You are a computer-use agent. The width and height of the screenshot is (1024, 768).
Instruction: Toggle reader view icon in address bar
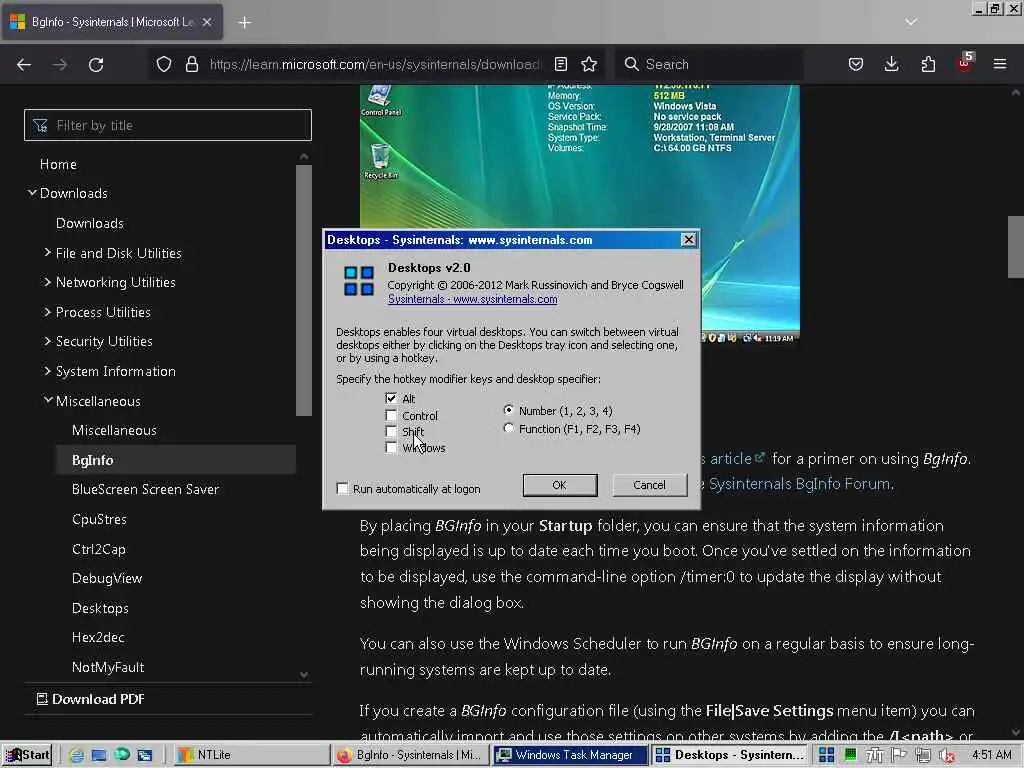click(x=560, y=64)
